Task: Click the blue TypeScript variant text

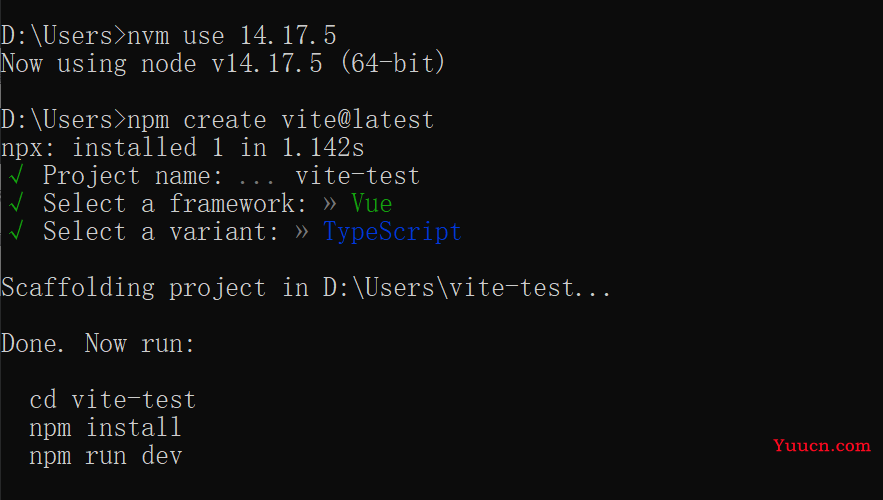Action: (393, 232)
